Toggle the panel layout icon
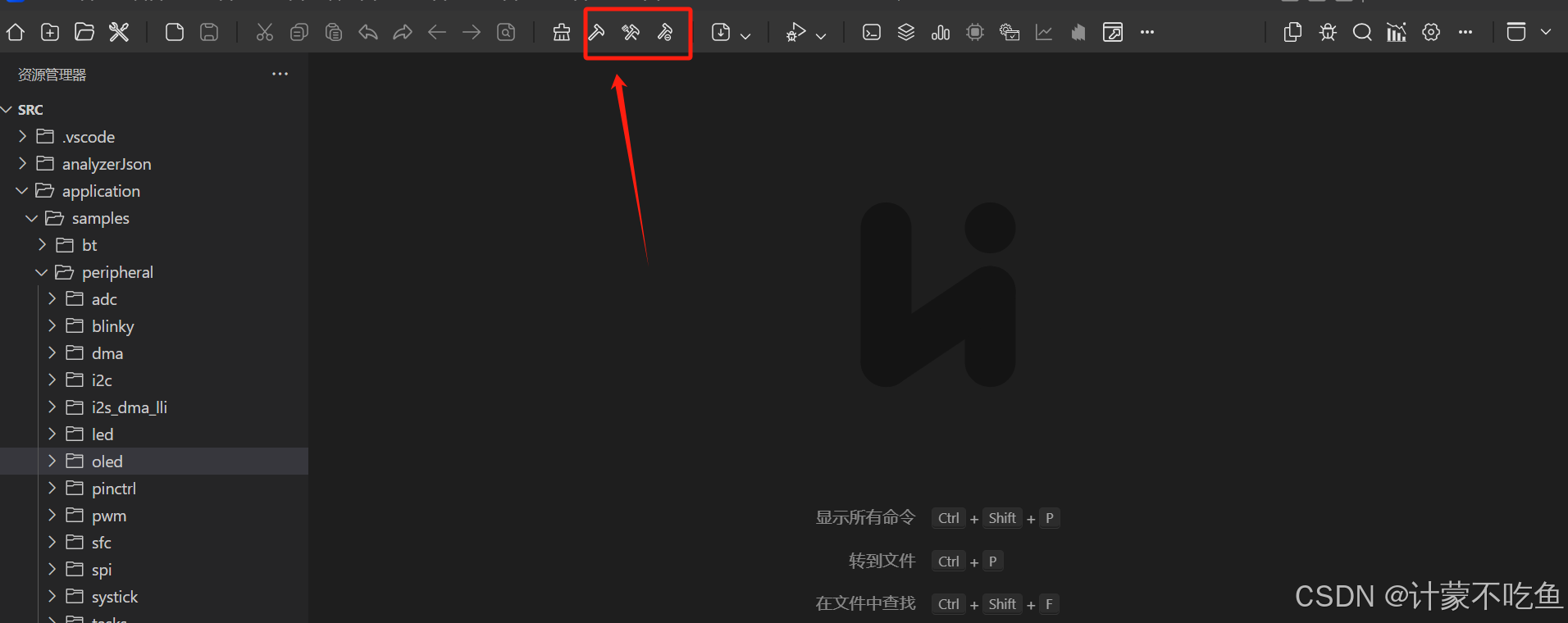The height and width of the screenshot is (623, 1568). click(x=1516, y=32)
